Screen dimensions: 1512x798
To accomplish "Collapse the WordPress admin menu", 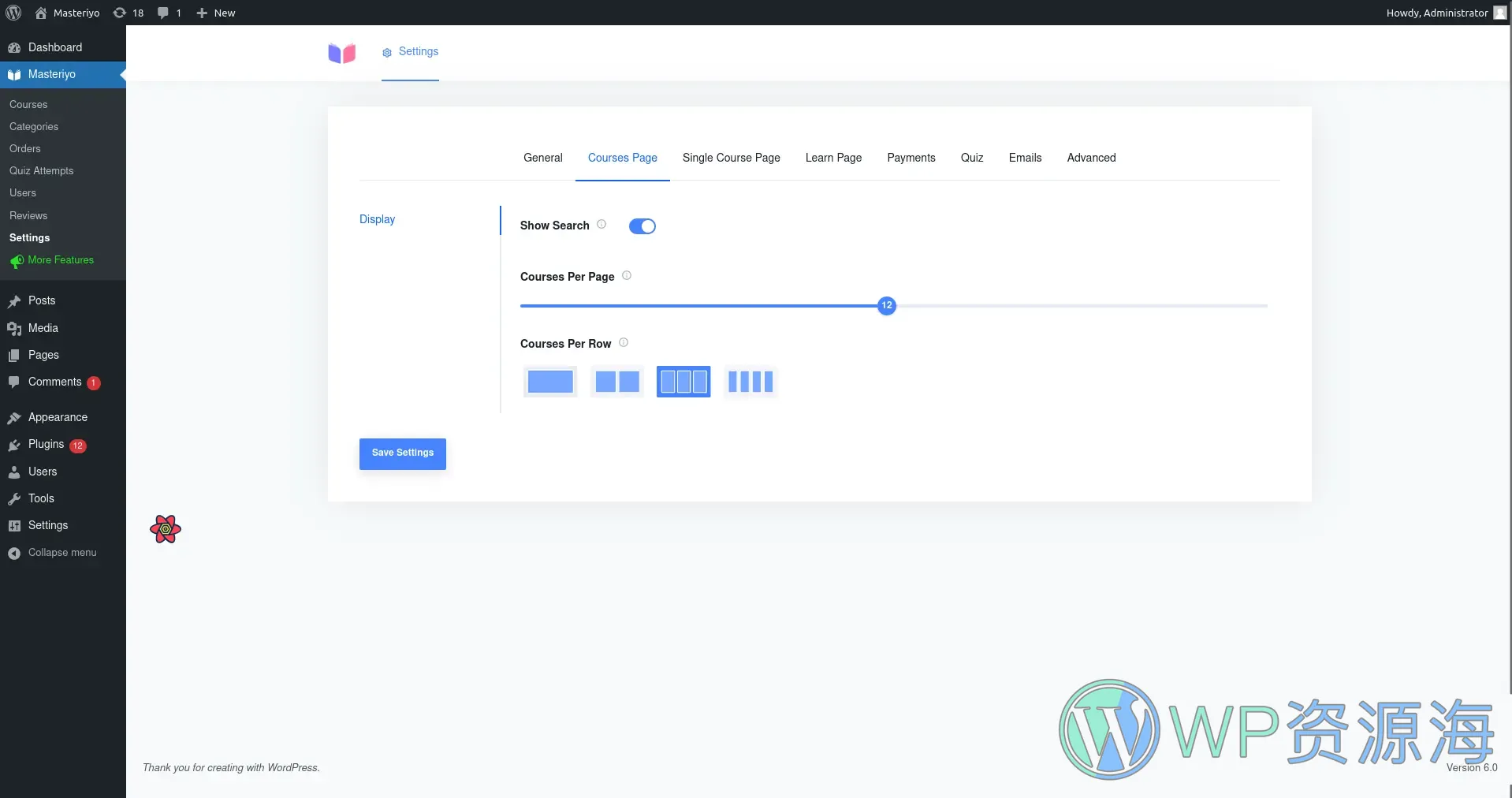I will 52,553.
